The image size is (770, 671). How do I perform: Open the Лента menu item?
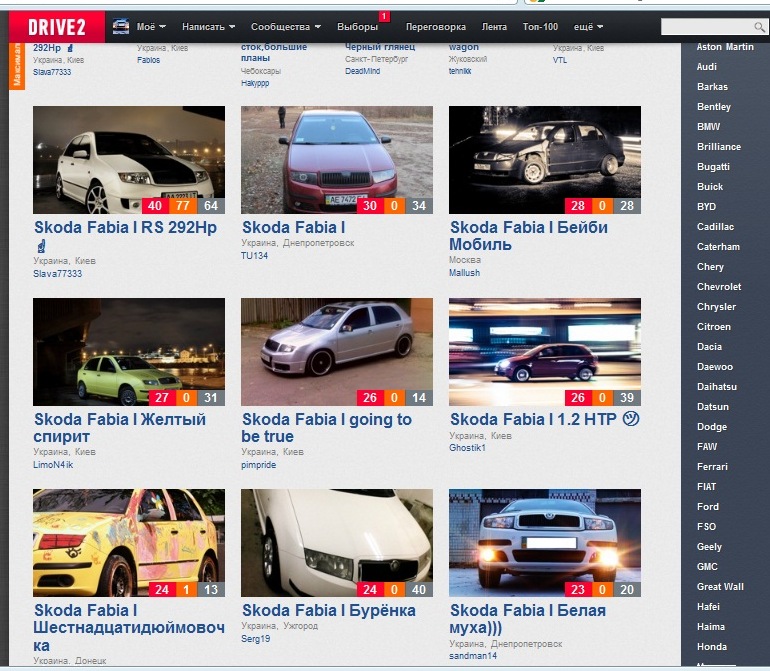494,27
